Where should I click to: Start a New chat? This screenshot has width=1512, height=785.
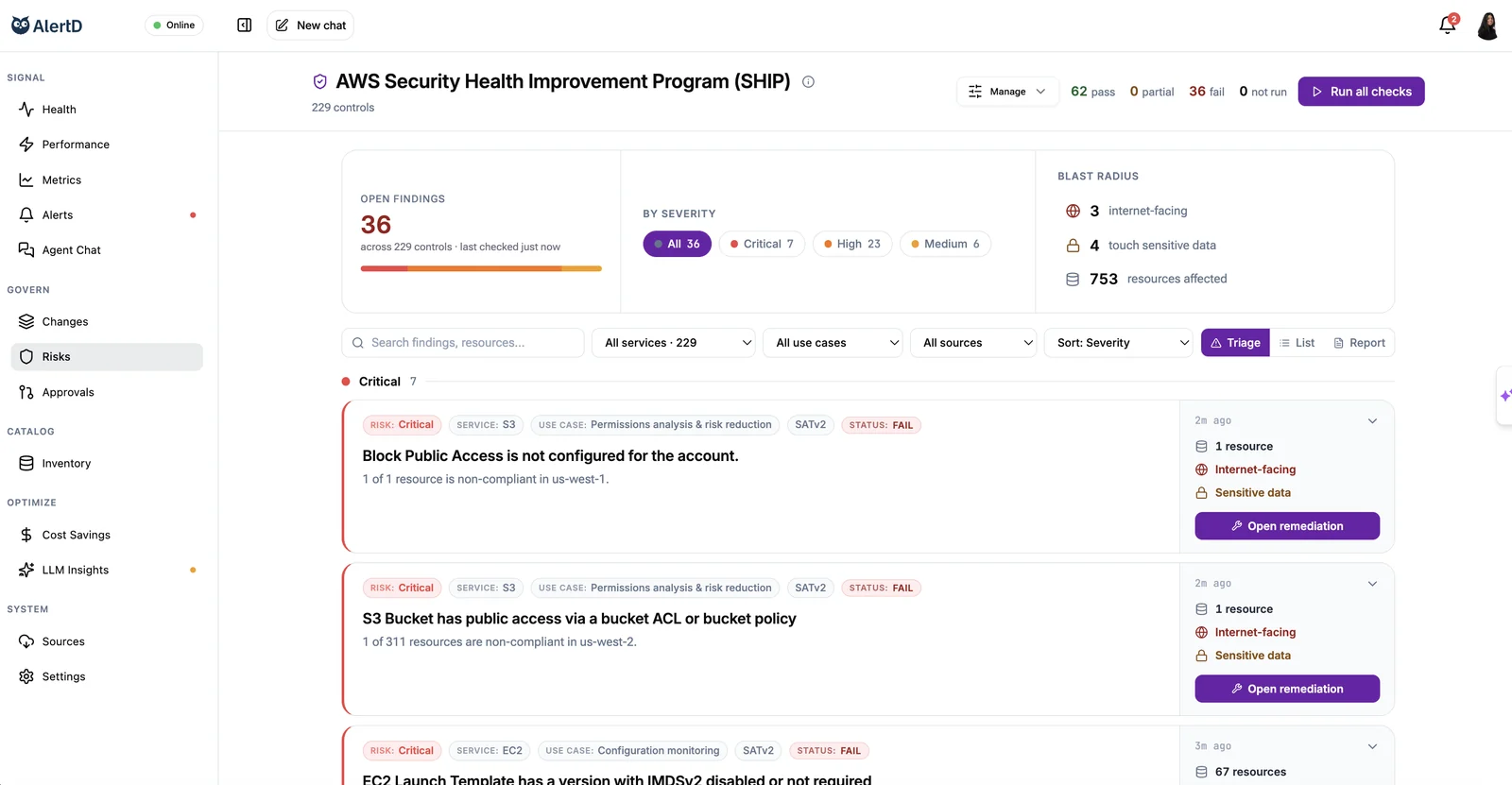click(311, 26)
